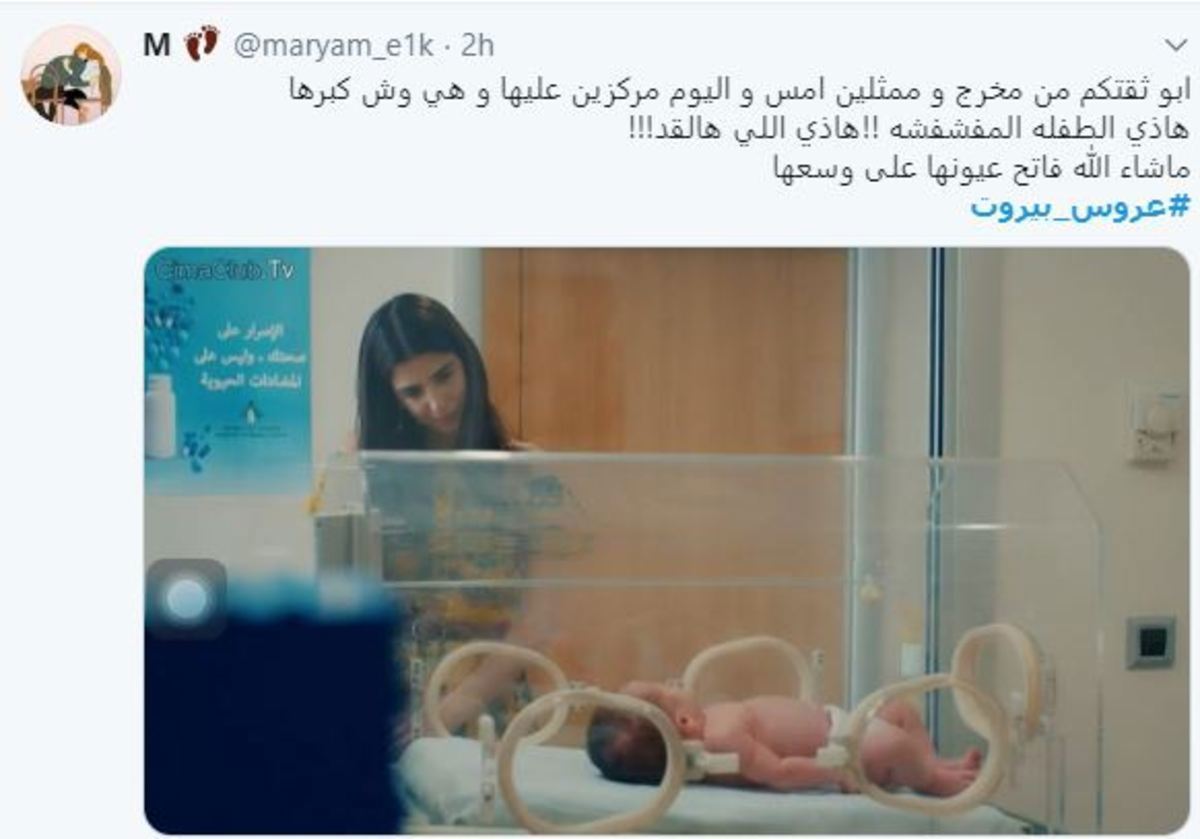
Task: Click the white wall outlet in the photo
Action: 1153,426
